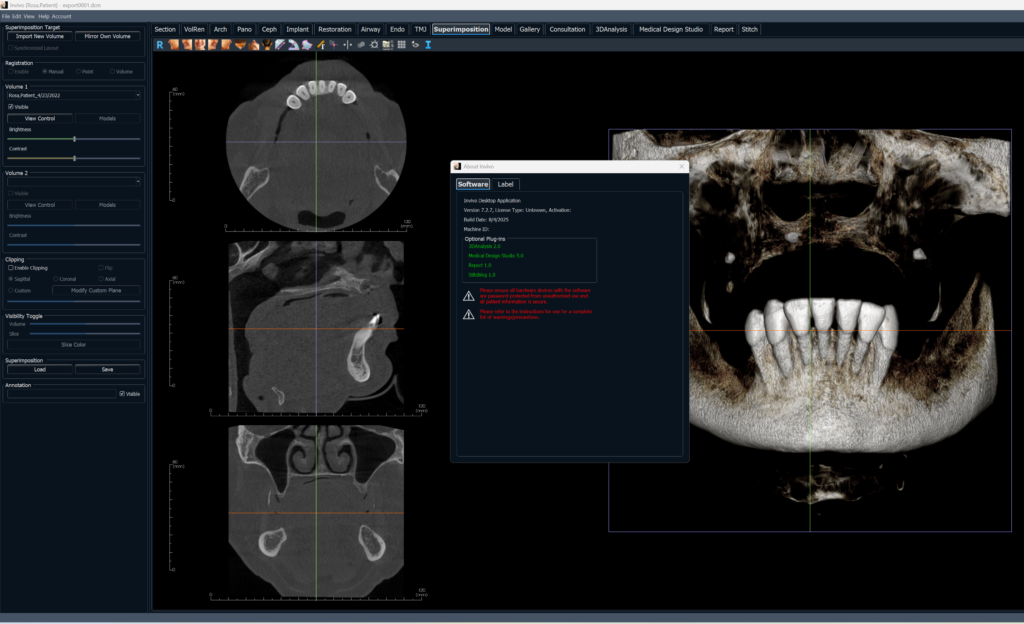Select the Back of head view icon
The width and height of the screenshot is (1024, 624).
coord(267,44)
